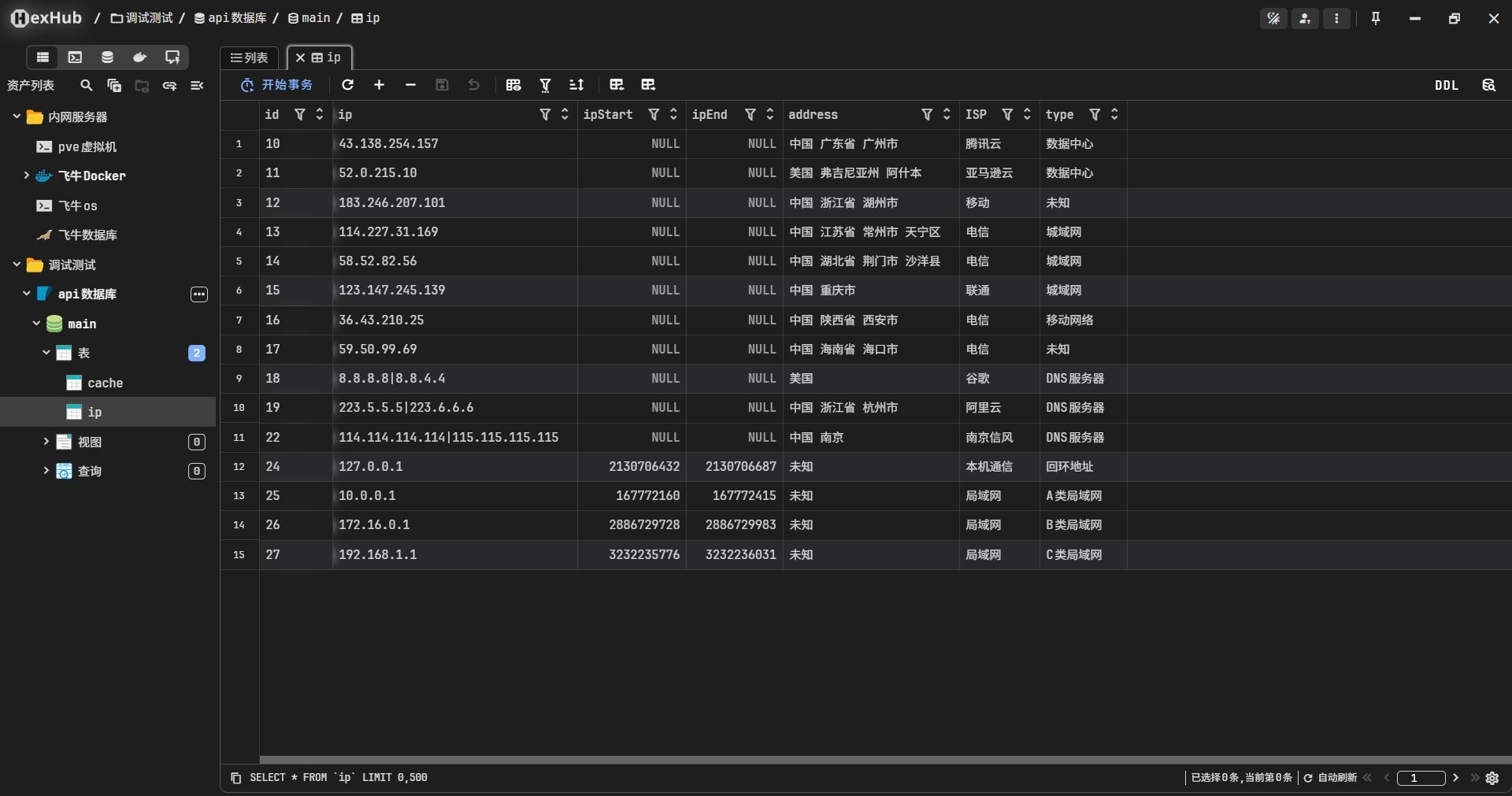Expand the 视图 views node
The height and width of the screenshot is (796, 1512).
(46, 442)
